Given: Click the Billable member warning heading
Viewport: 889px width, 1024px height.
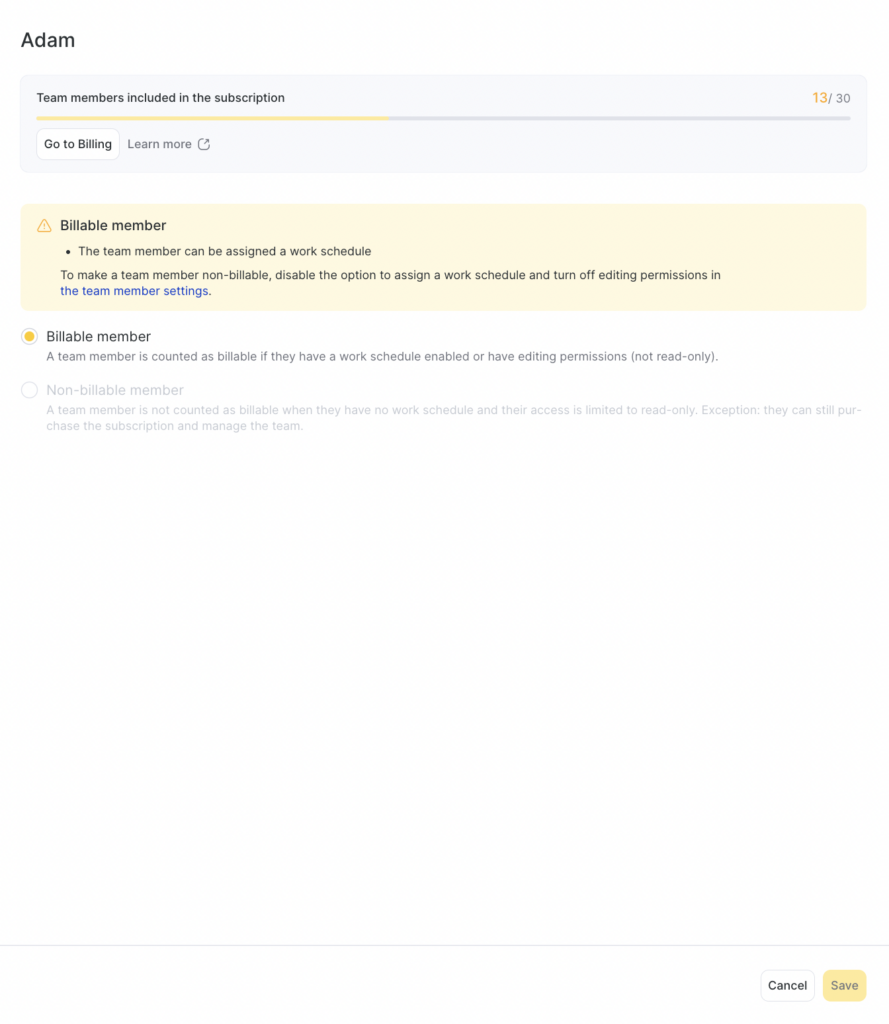Looking at the screenshot, I should coord(113,226).
